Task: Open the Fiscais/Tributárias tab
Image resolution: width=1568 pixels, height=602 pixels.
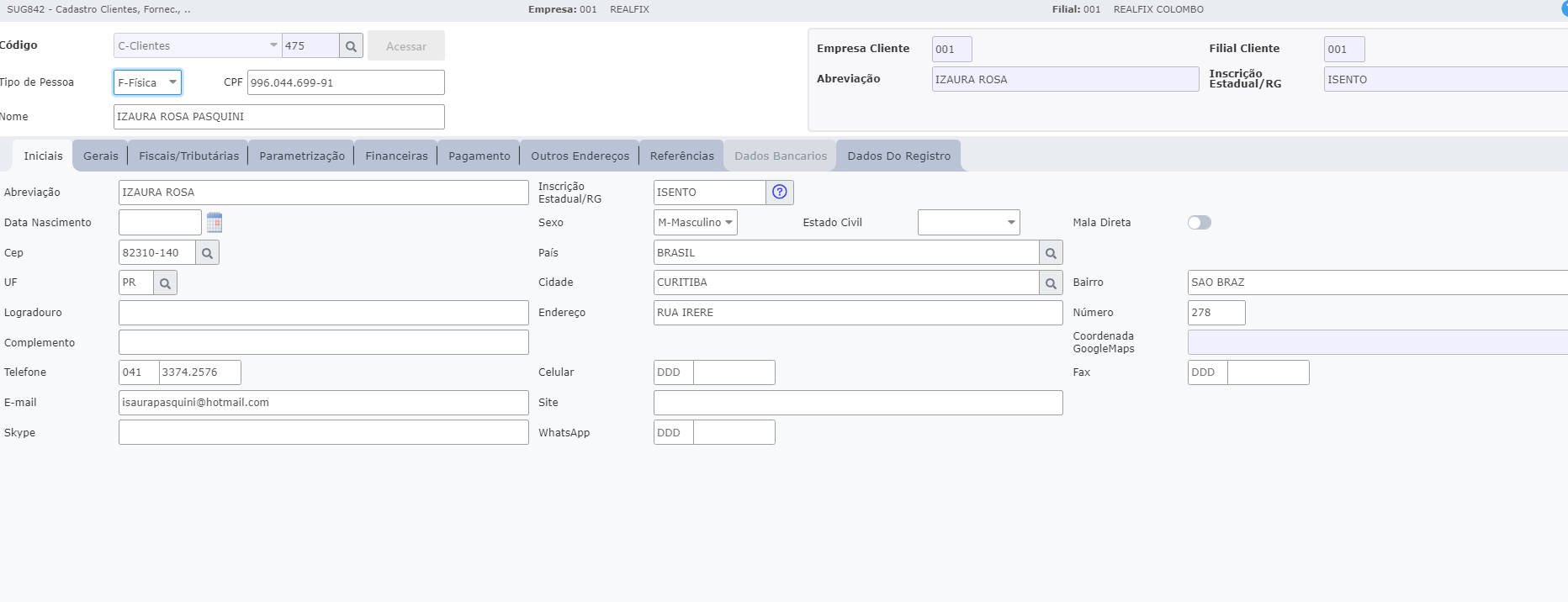Action: tap(188, 156)
